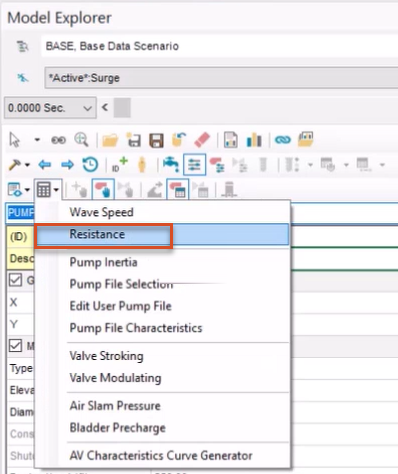Choose Resistance from the menu
This screenshot has width=398, height=474.
(162, 234)
